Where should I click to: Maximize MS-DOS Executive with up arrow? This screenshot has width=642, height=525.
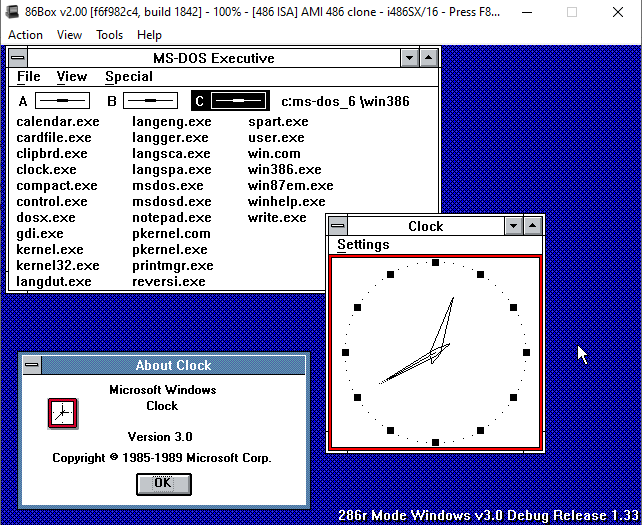click(x=428, y=58)
